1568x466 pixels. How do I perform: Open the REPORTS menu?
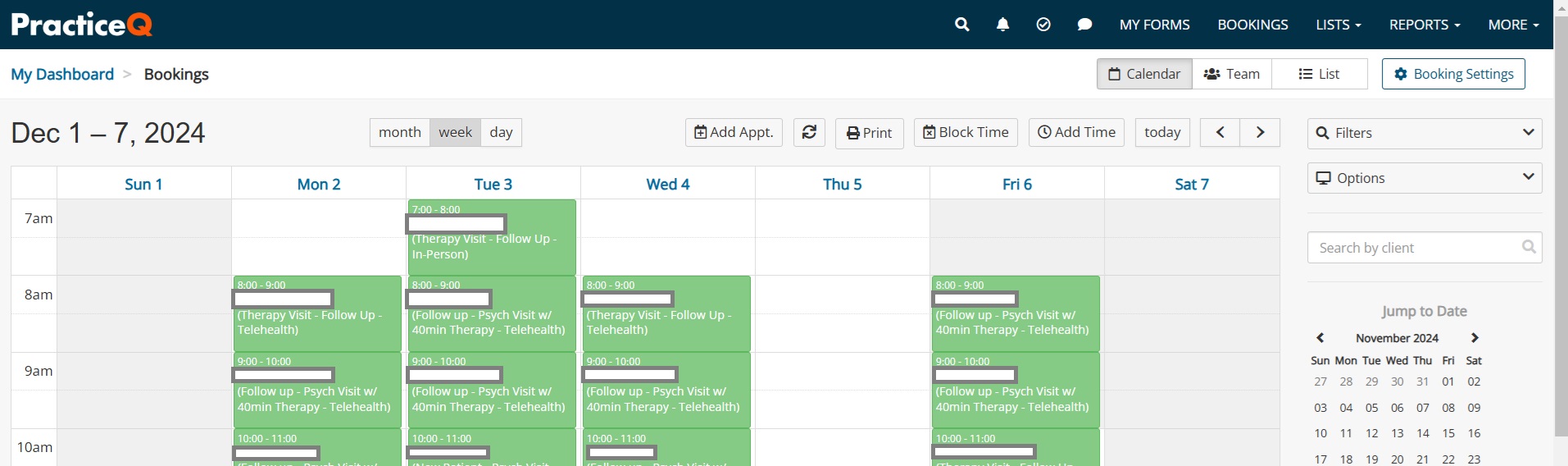pyautogui.click(x=1424, y=25)
